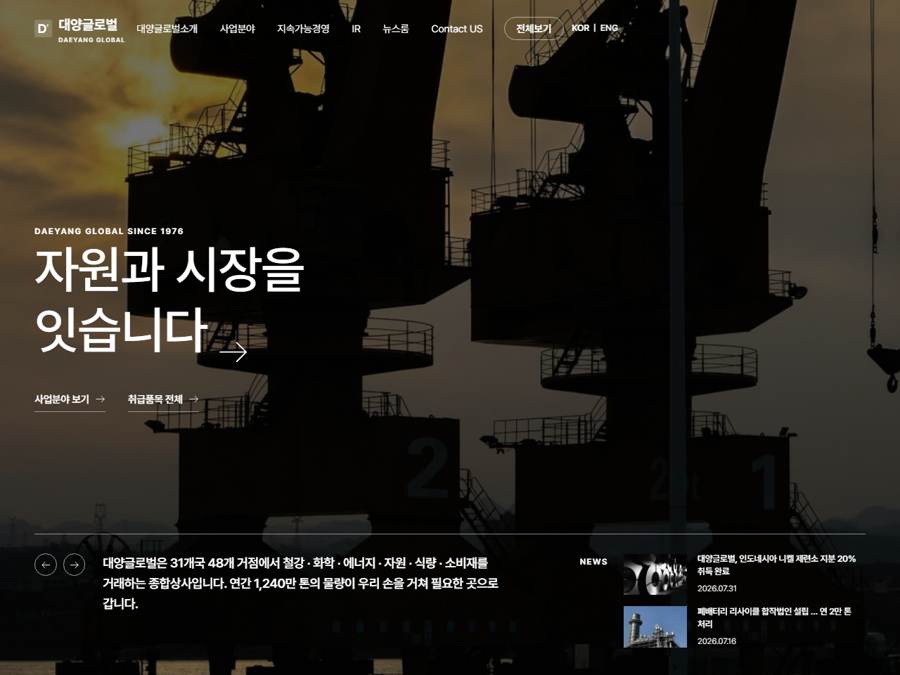Open the Contact US menu

pyautogui.click(x=457, y=29)
